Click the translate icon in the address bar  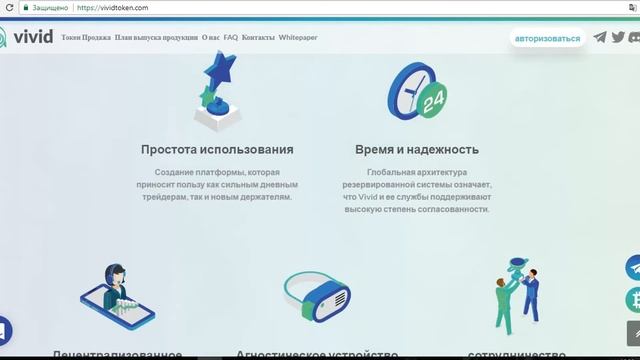coord(632,7)
